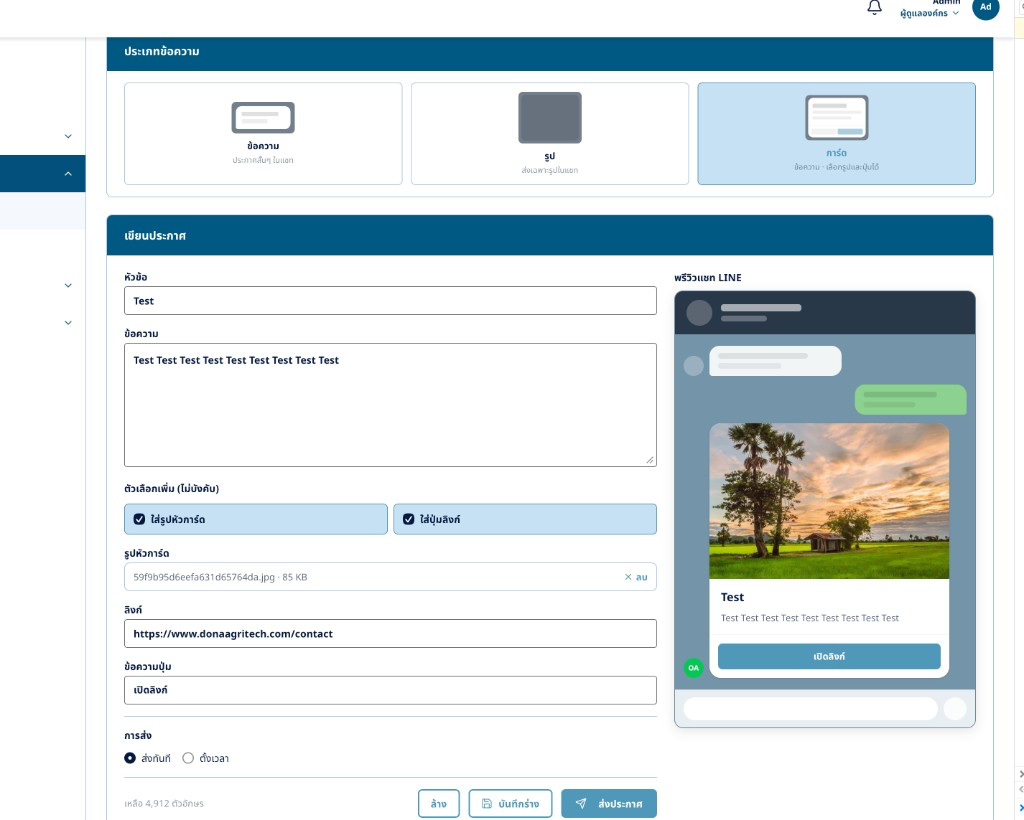1024x820 pixels.
Task: Collapse the highlighted sidebar section chevron
Action: click(x=68, y=174)
